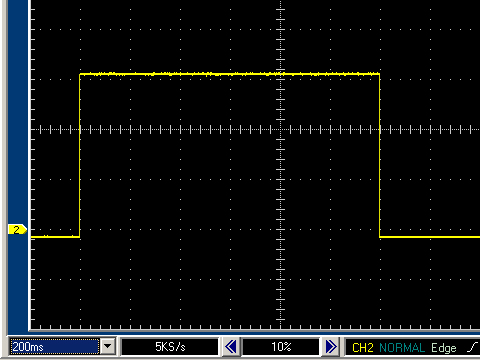
Task: Select the 200ms timebase combo box field
Action: (x=55, y=347)
